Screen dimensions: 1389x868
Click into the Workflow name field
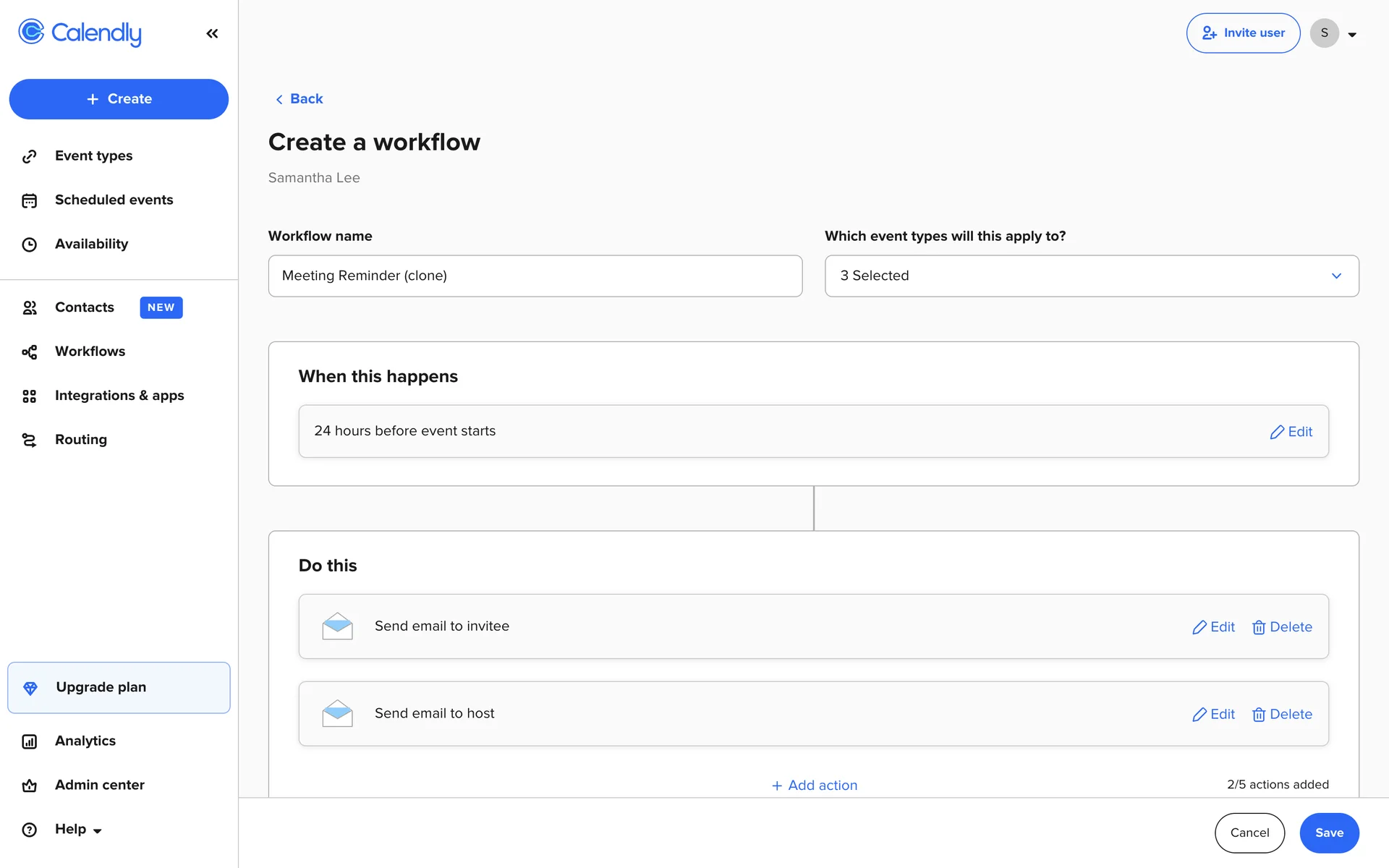535,276
